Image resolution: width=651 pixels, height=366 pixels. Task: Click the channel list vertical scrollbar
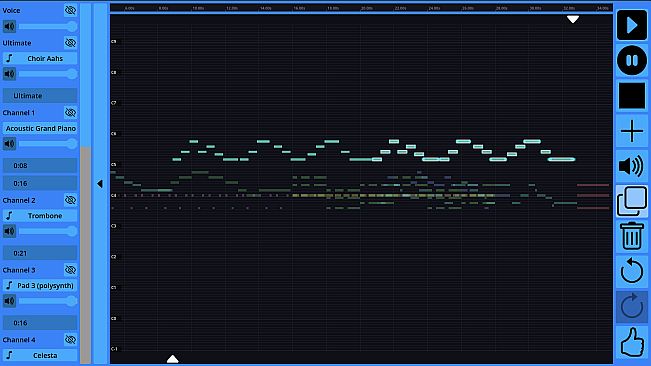tap(86, 254)
